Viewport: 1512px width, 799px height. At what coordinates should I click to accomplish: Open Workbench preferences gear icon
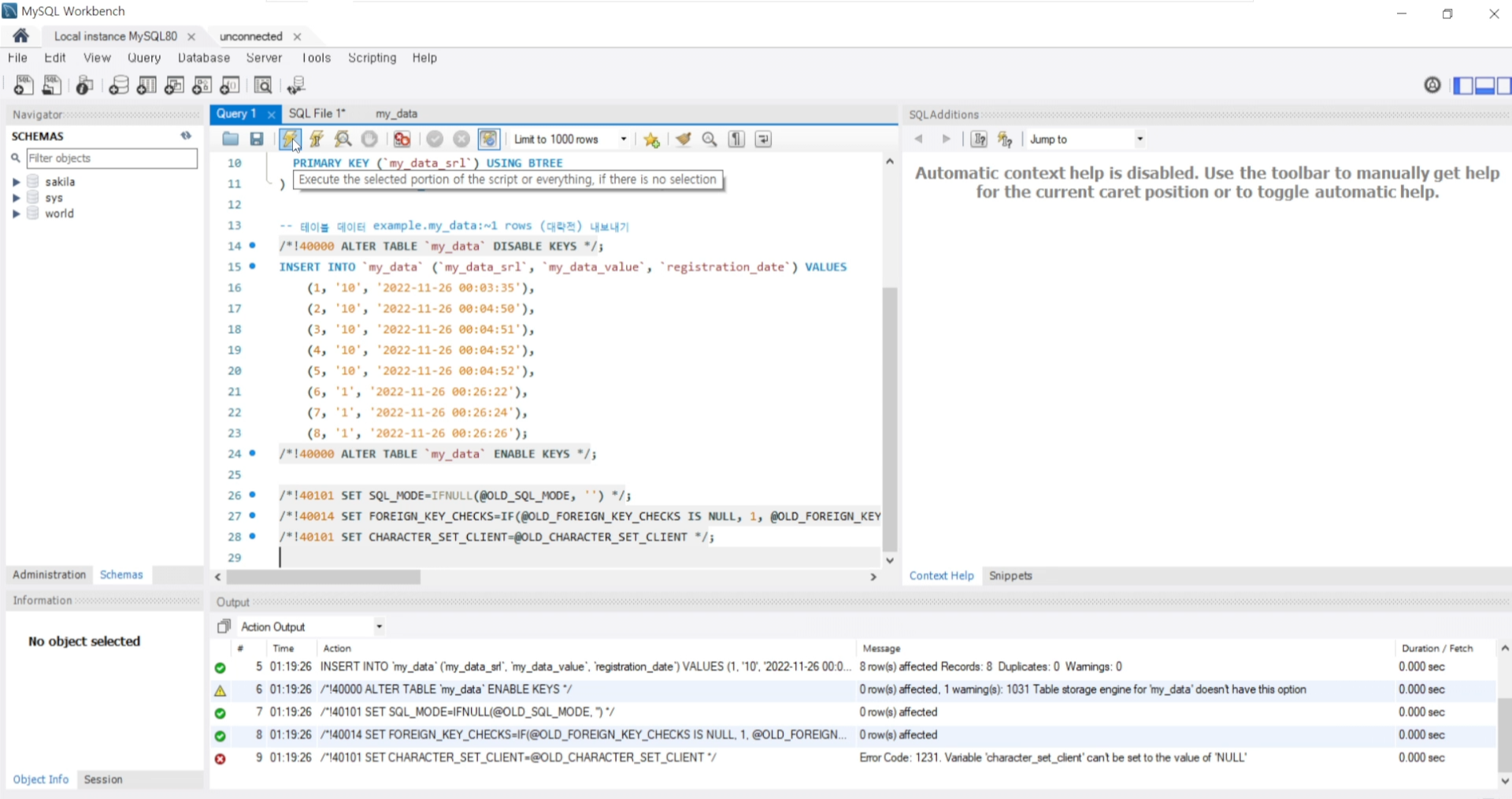[x=1432, y=85]
